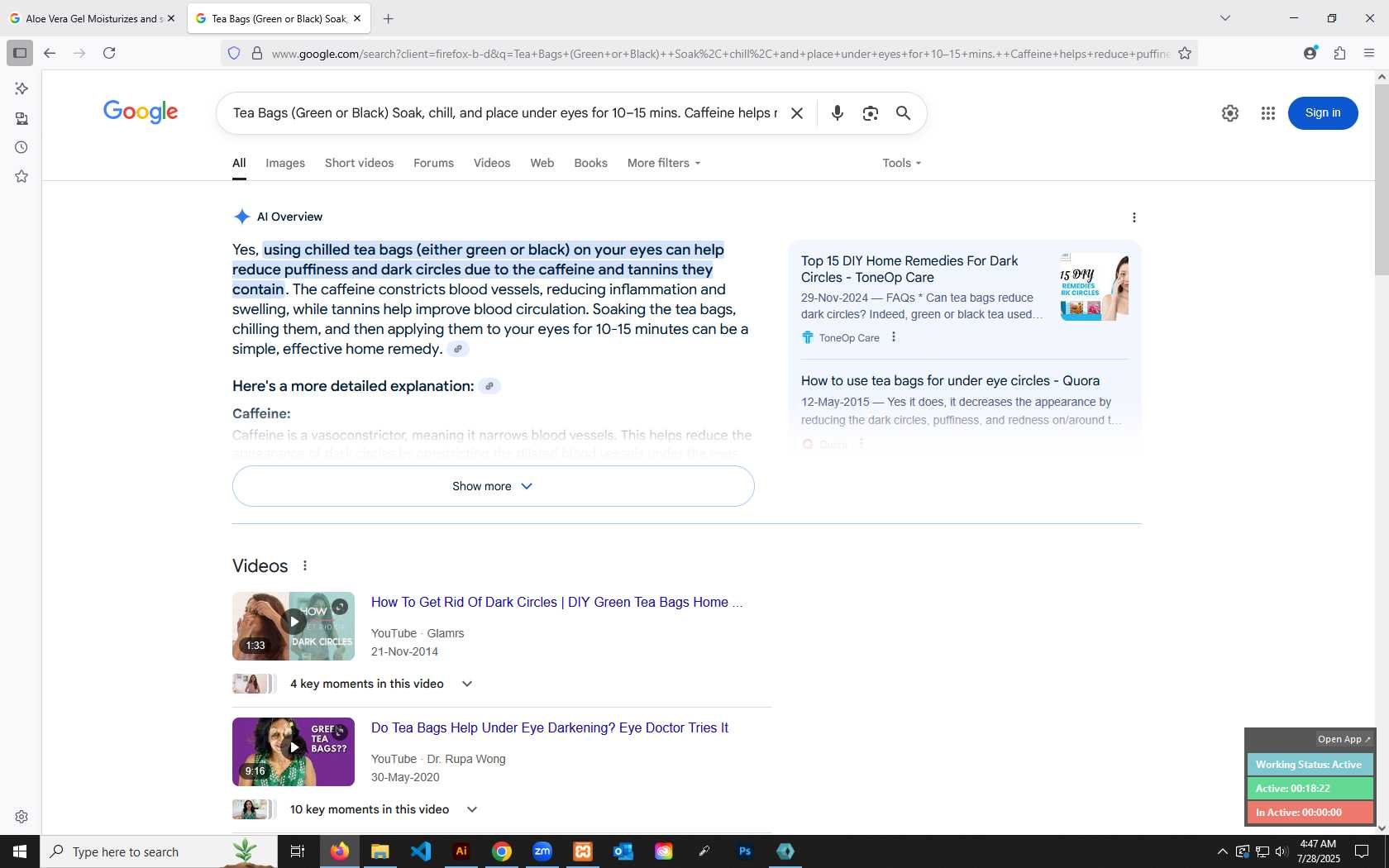1389x868 pixels.
Task: Switch to Books results tab
Action: [590, 163]
